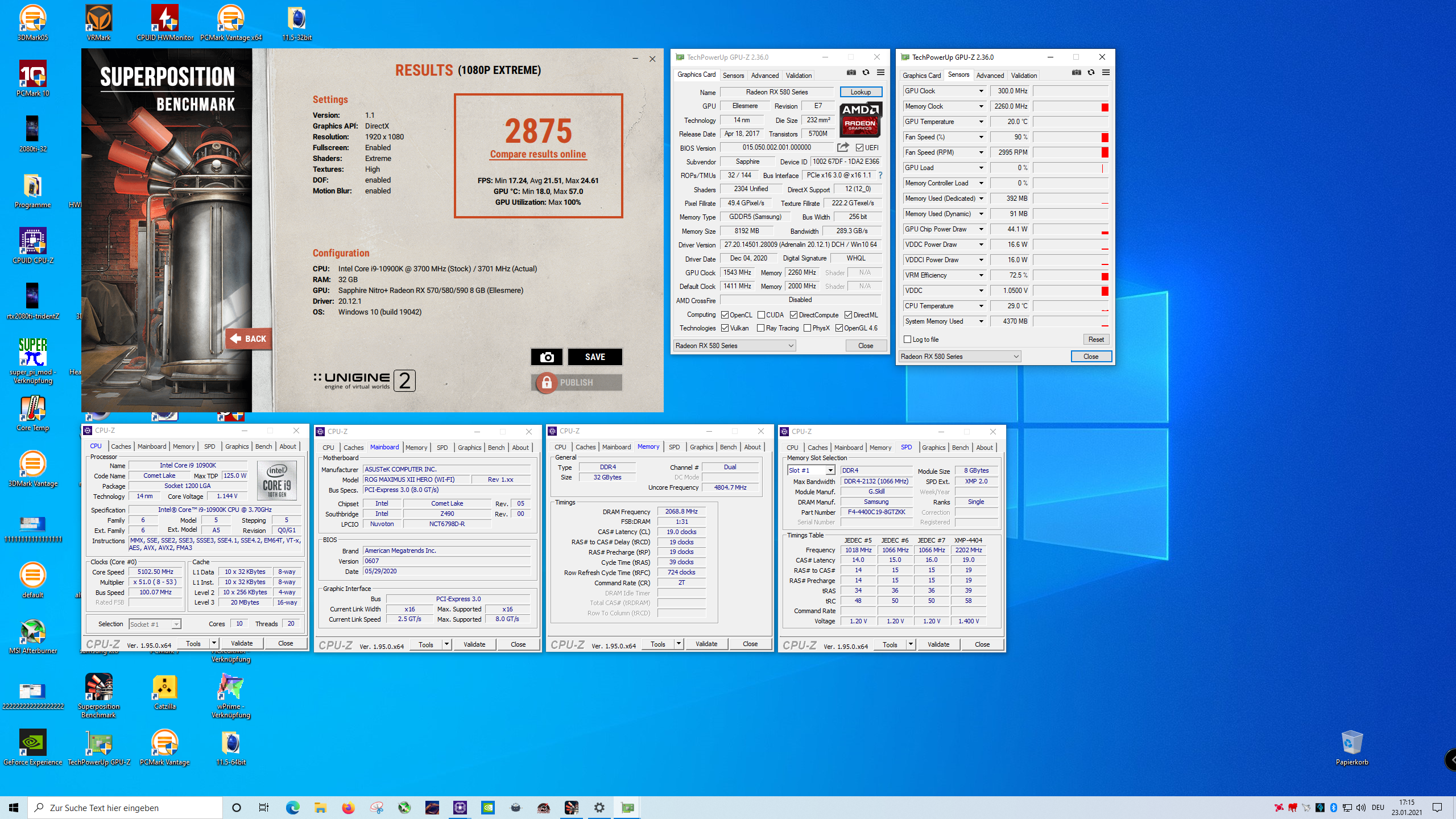
Task: Click Compare results online link
Action: coord(537,154)
